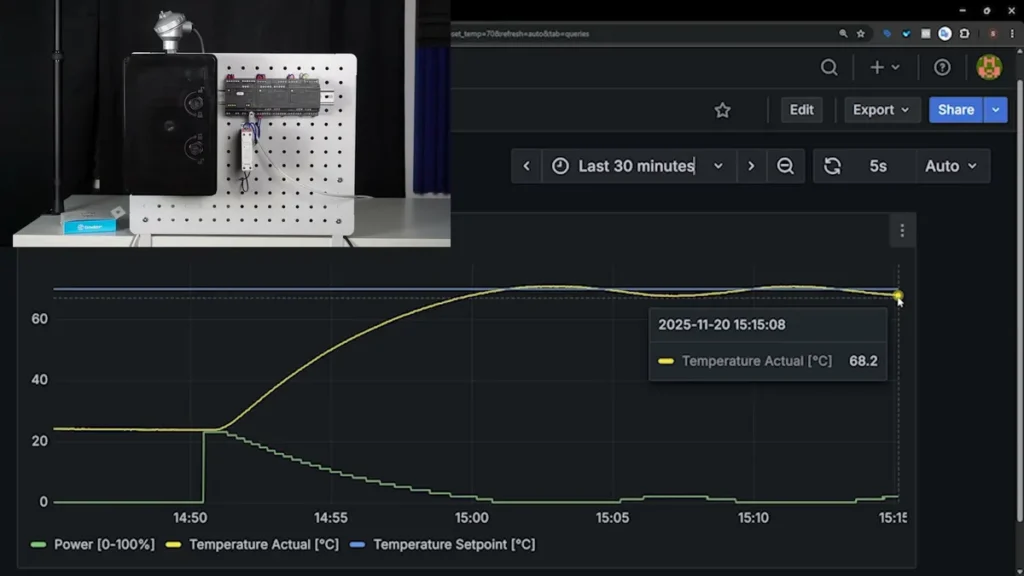Image resolution: width=1024 pixels, height=576 pixels.
Task: Click the blue Temperature Setpoint color swatch
Action: pyautogui.click(x=357, y=545)
